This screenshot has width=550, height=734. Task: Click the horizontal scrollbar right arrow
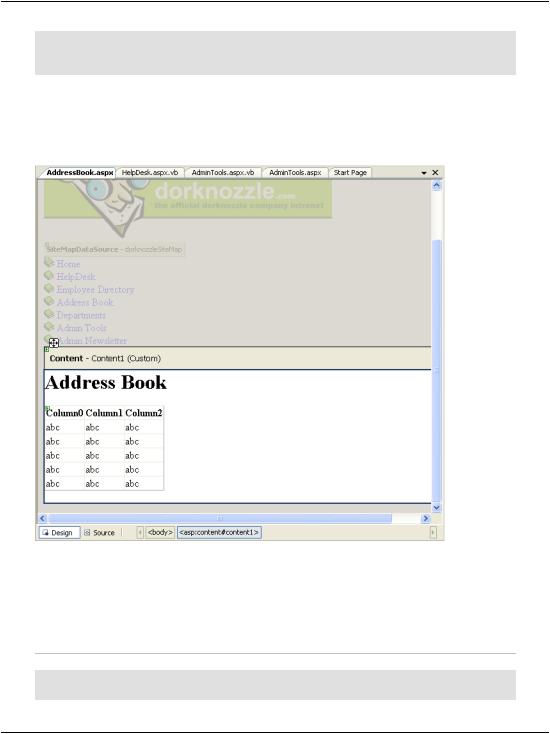(425, 518)
